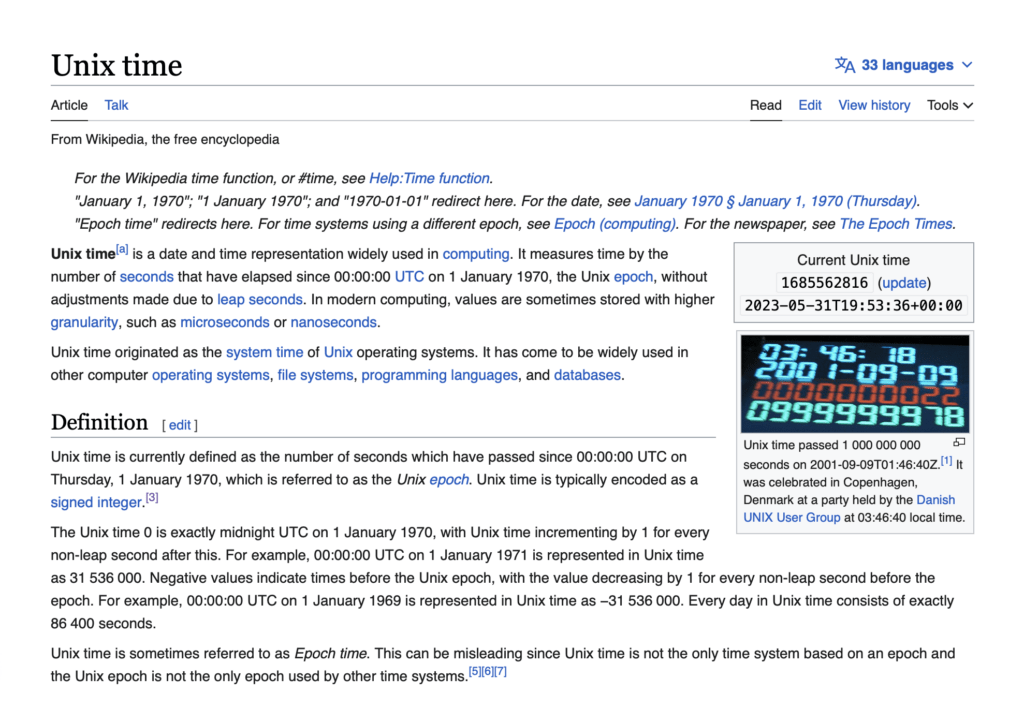
Task: Select the Article tab
Action: (x=69, y=105)
